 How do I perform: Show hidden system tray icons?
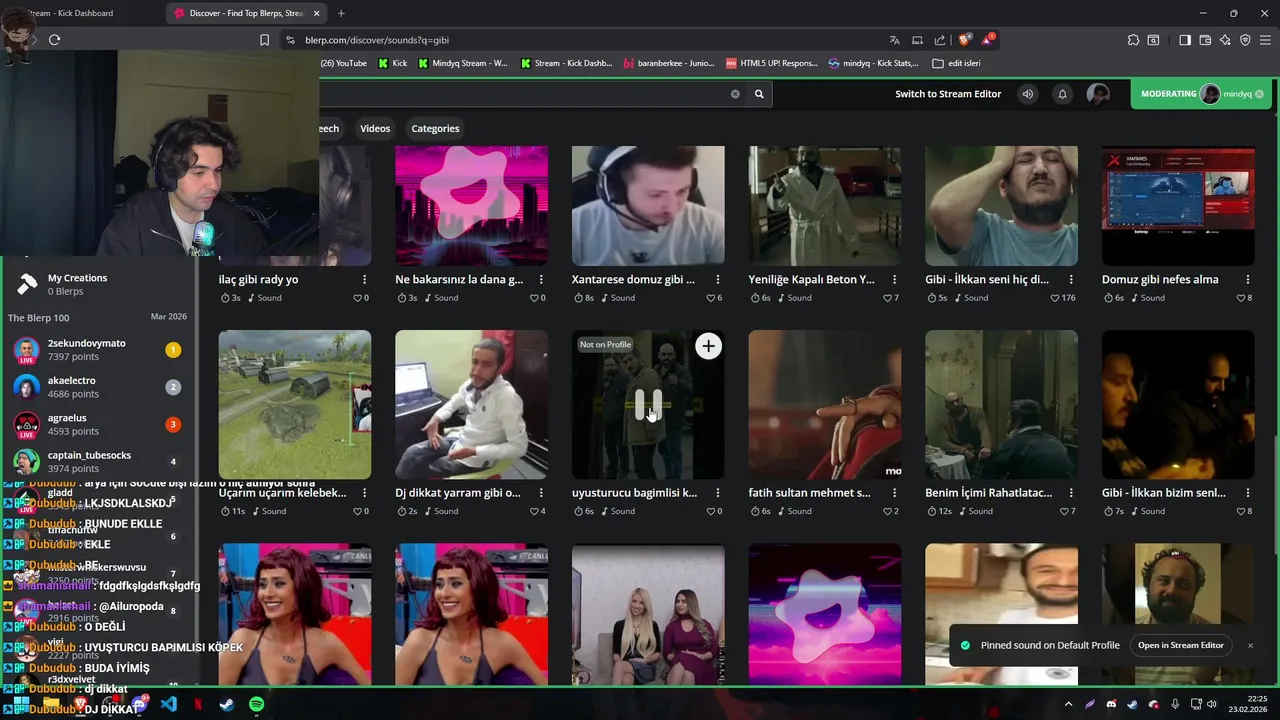[x=1068, y=704]
